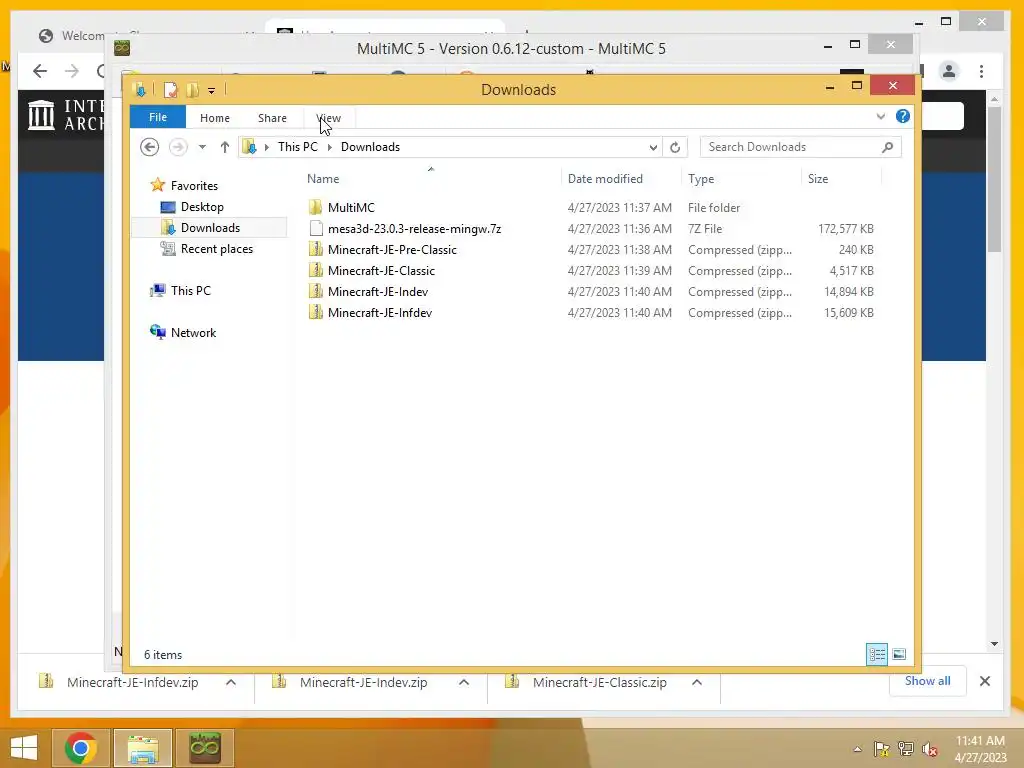Image resolution: width=1024 pixels, height=768 pixels.
Task: Click Chrome page vertical scrollbar
Action: click(x=994, y=180)
